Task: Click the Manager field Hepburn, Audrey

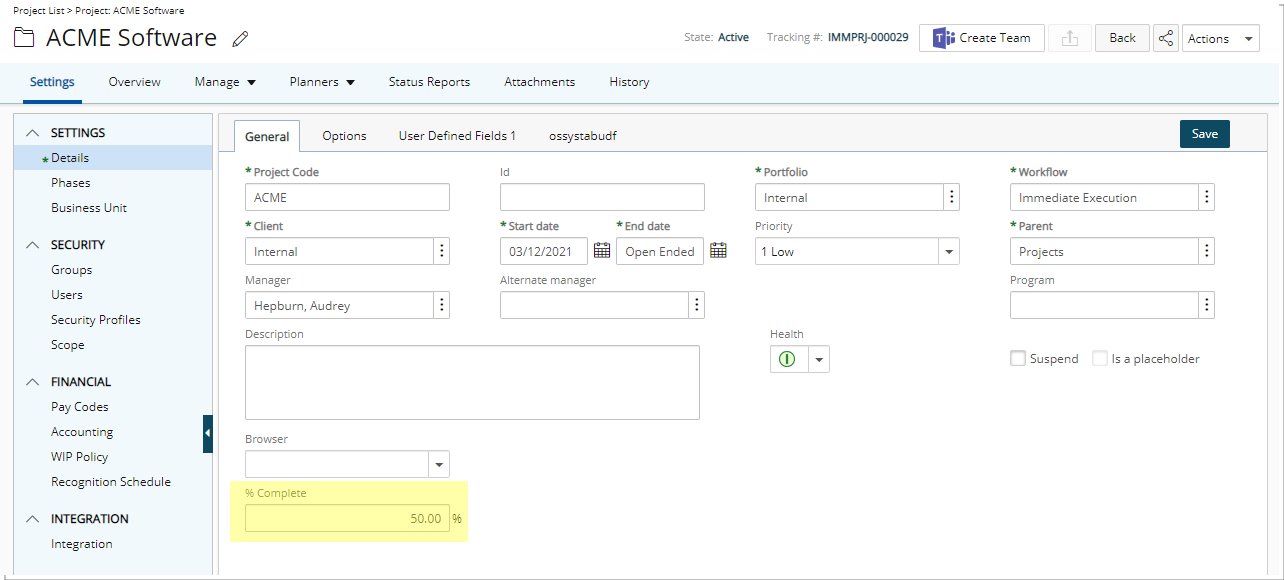Action: click(x=339, y=305)
